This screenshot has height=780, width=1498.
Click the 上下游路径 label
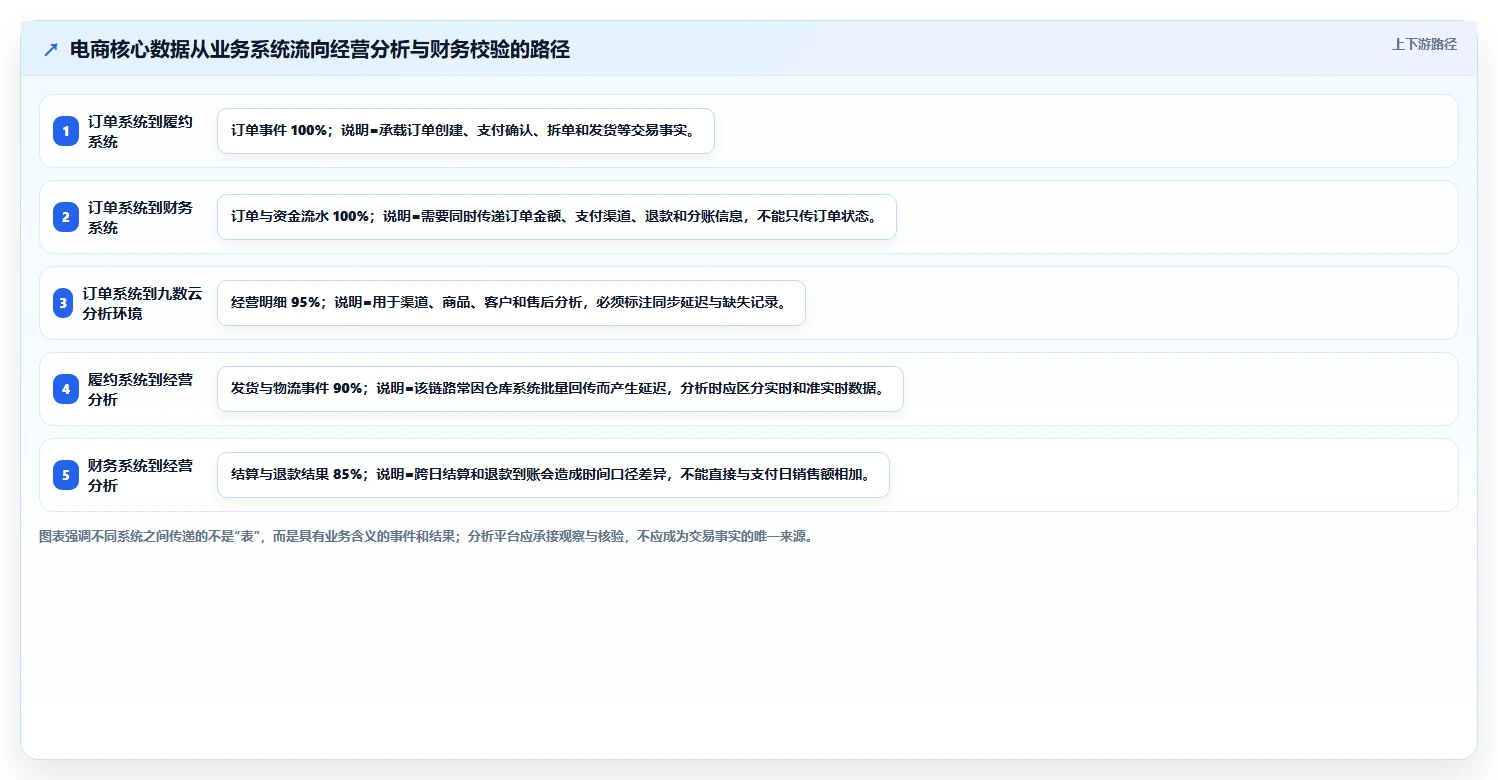[1424, 44]
